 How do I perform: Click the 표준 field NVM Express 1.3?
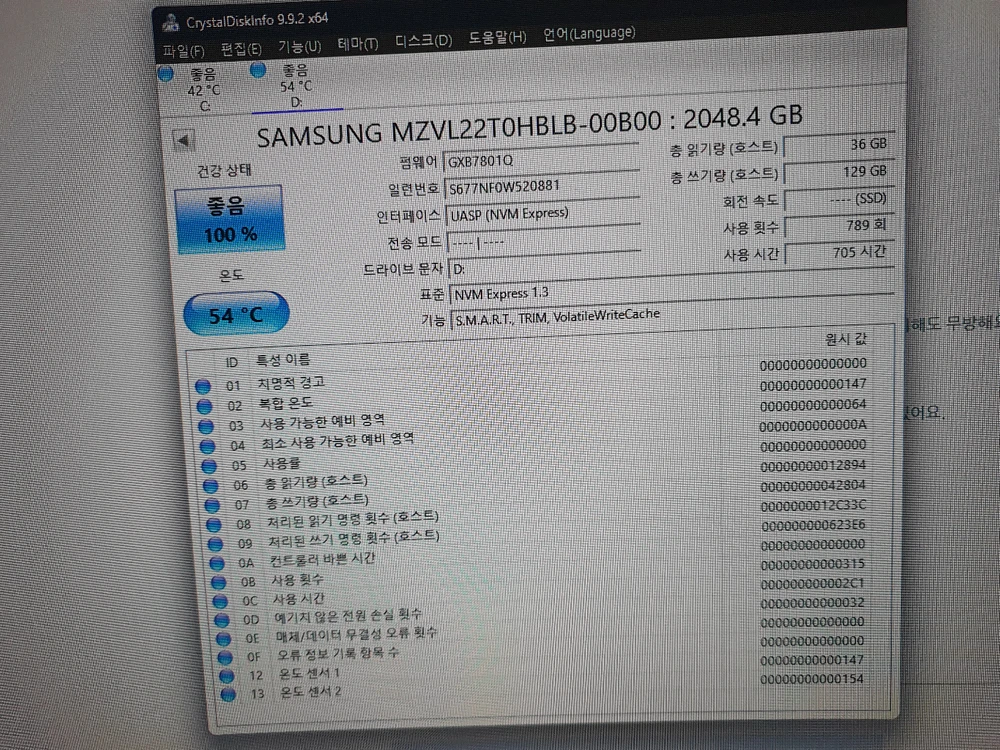[x=672, y=291]
